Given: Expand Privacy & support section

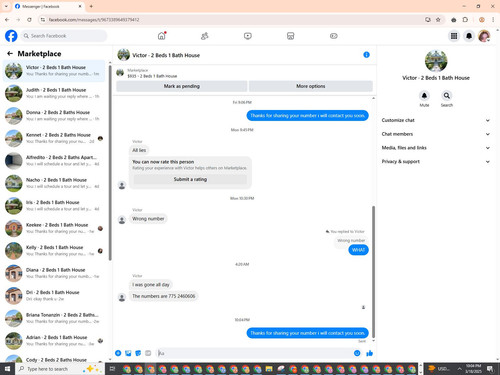Looking at the screenshot, I should tap(436, 161).
